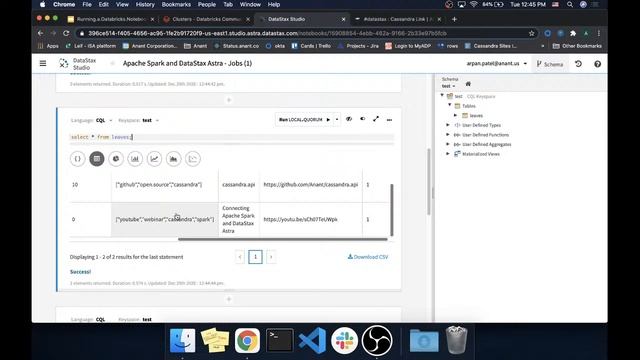Click the schema home icon

468,84
